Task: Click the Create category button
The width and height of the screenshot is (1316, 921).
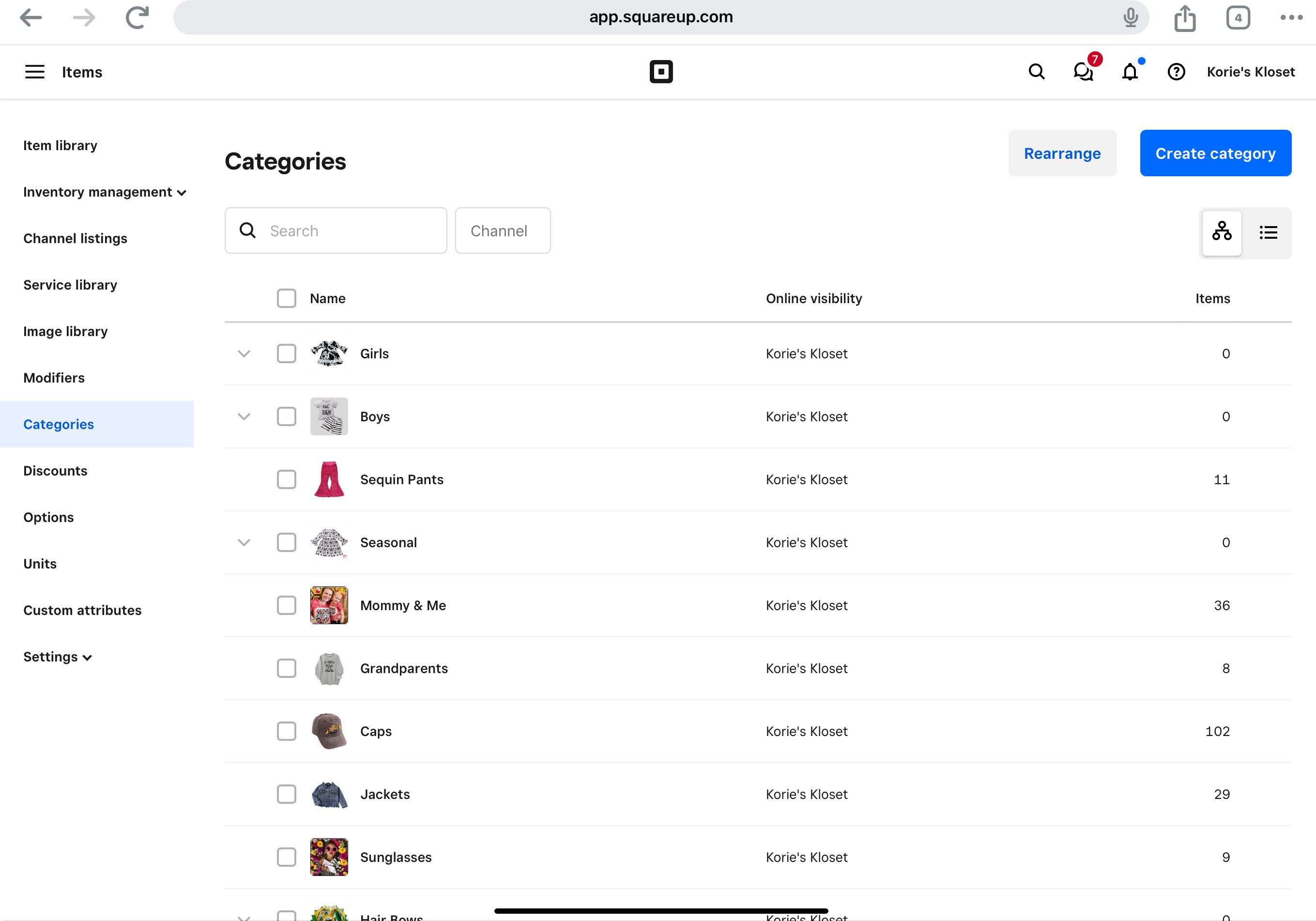Action: pyautogui.click(x=1215, y=153)
